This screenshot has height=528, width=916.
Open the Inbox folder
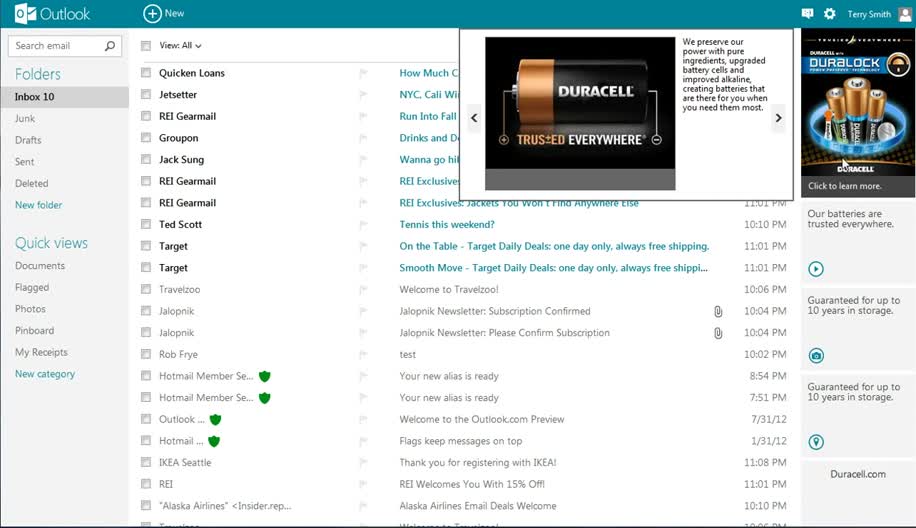(x=64, y=97)
